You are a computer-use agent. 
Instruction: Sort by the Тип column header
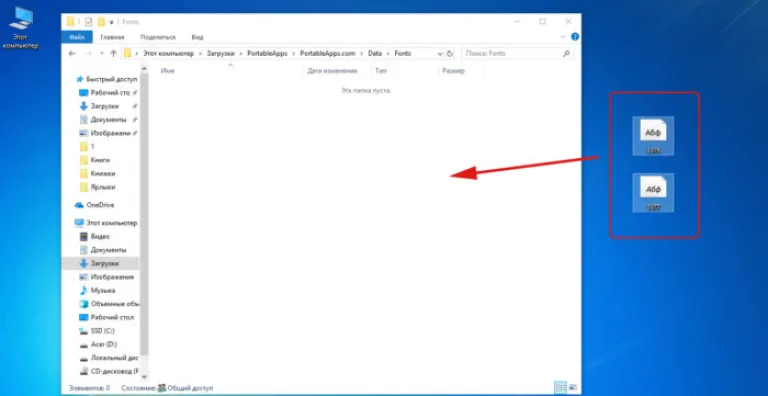381,71
